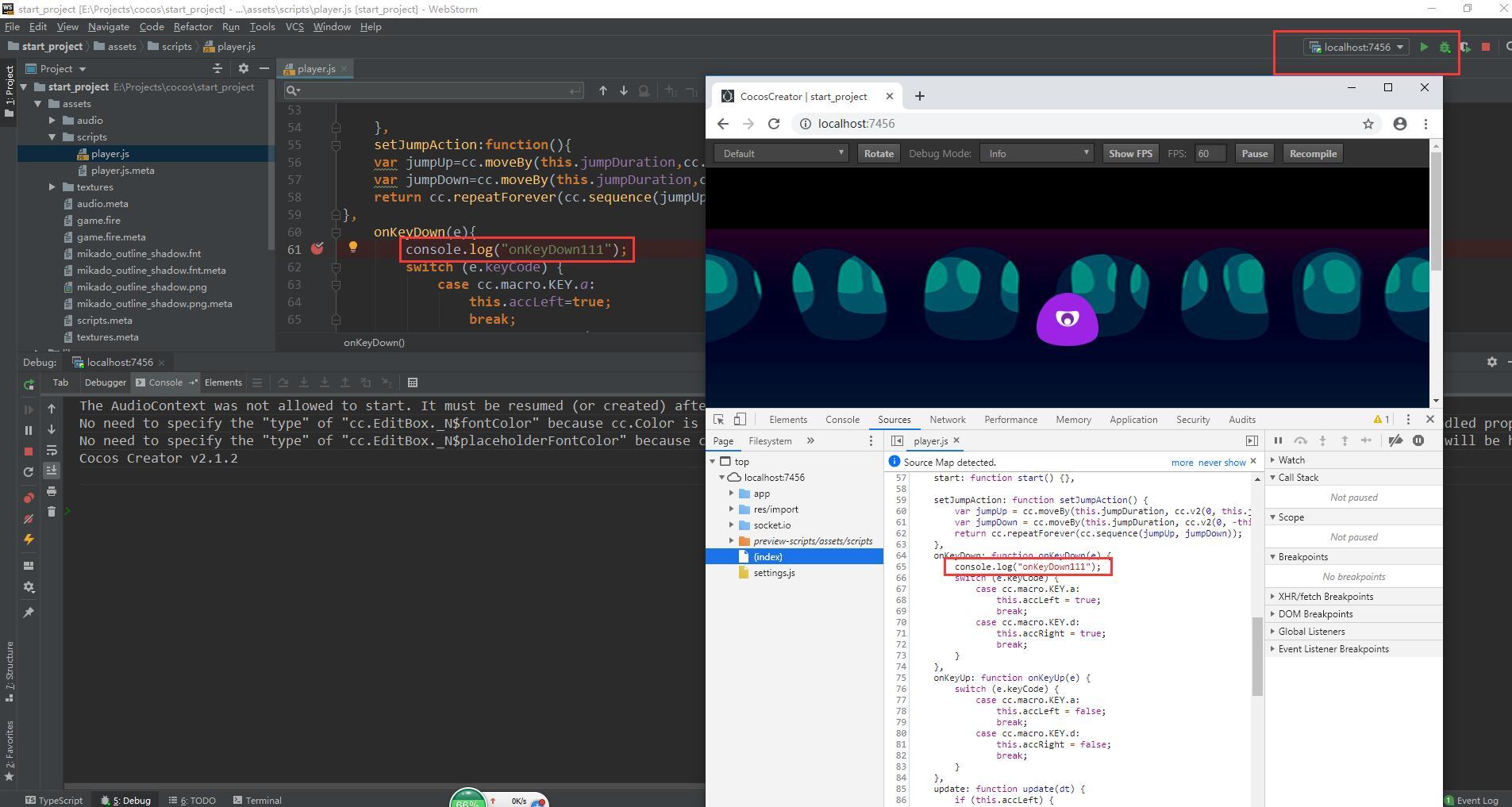
Task: View breakpoints in Debug panel
Action: coord(29,498)
